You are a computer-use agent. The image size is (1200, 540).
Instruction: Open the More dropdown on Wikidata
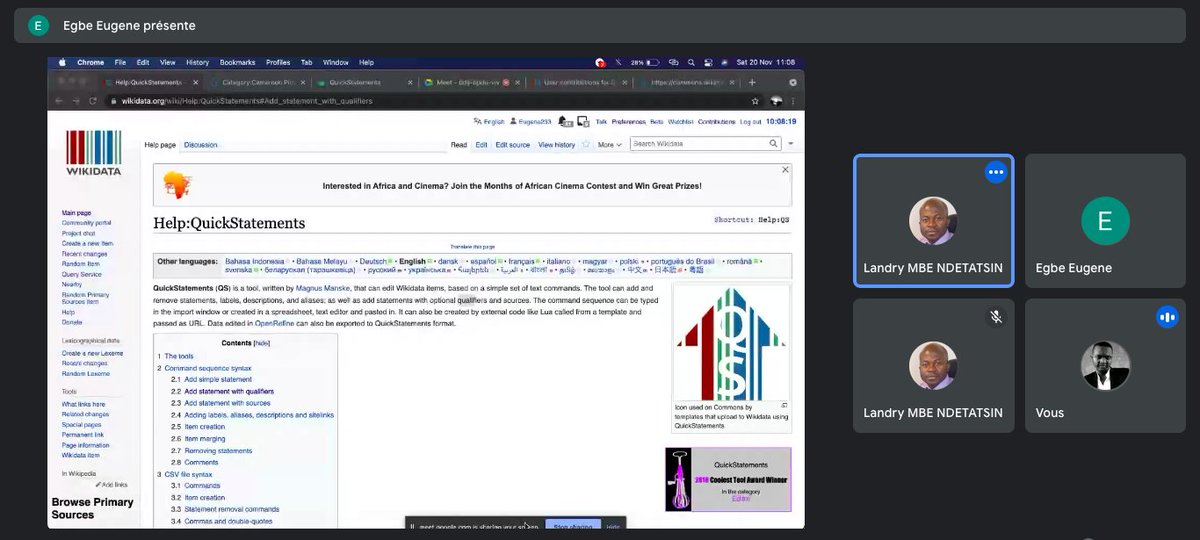tap(610, 144)
